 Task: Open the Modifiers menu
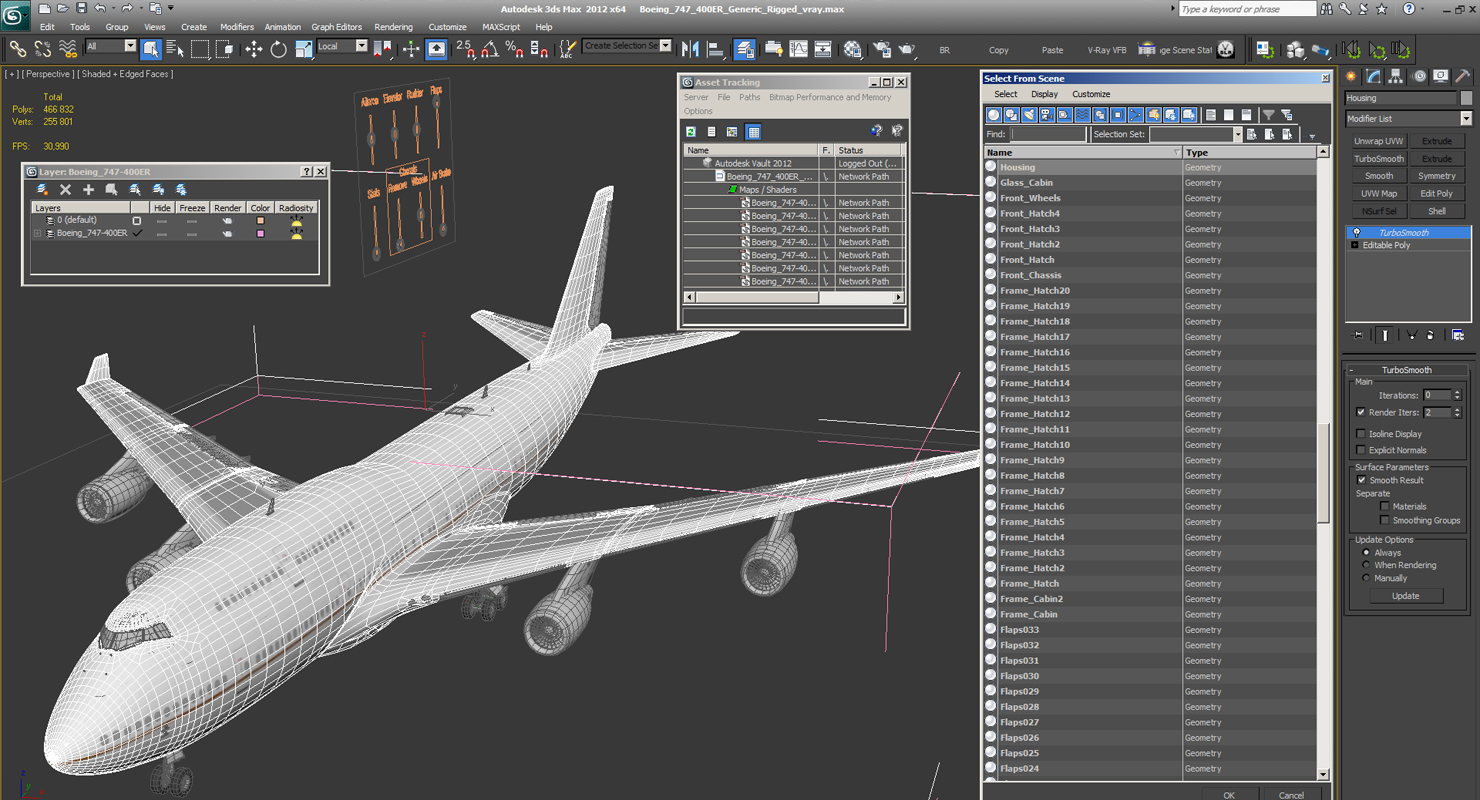tap(237, 27)
